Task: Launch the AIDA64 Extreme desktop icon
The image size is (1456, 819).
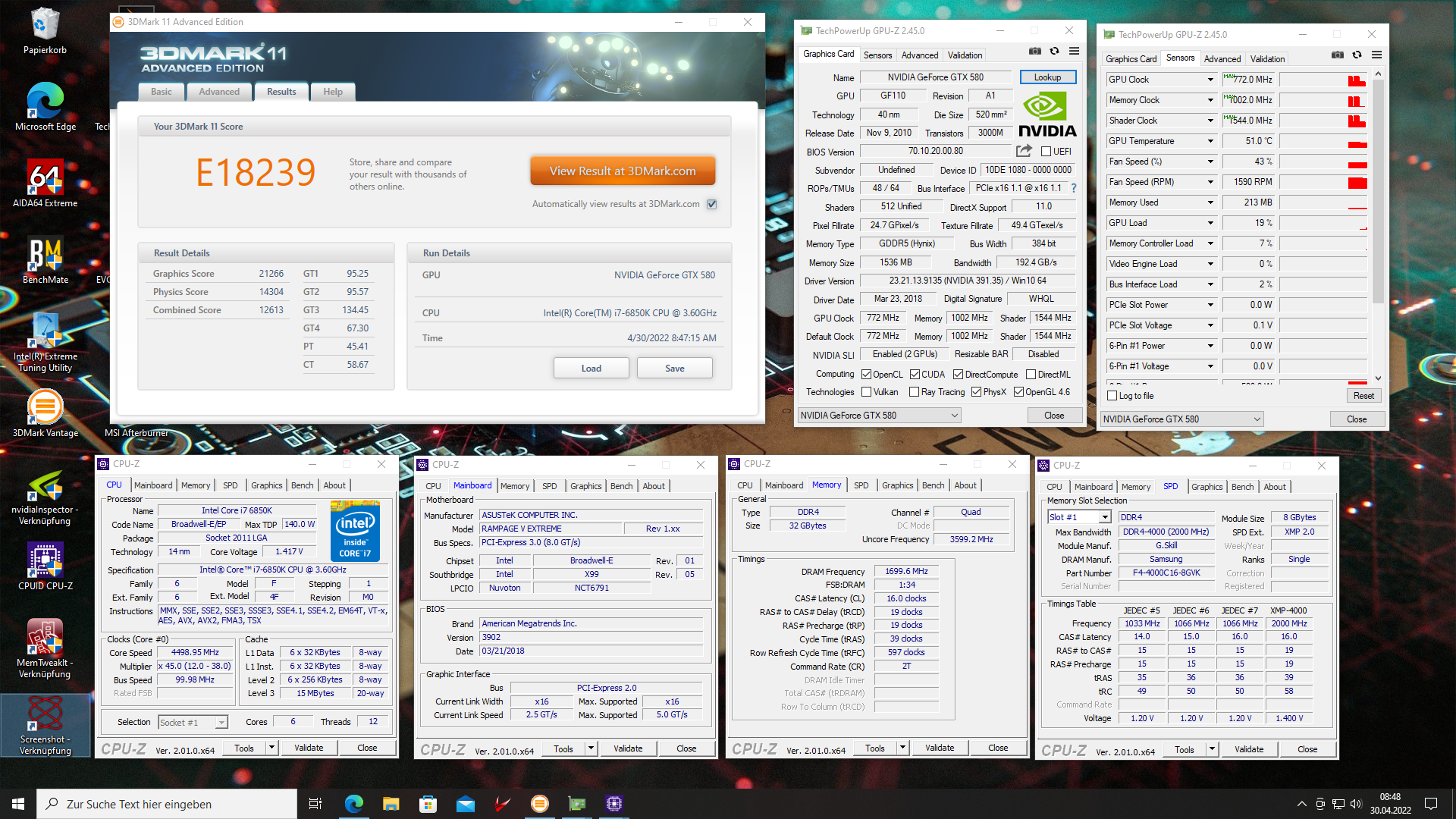Action: 45,184
